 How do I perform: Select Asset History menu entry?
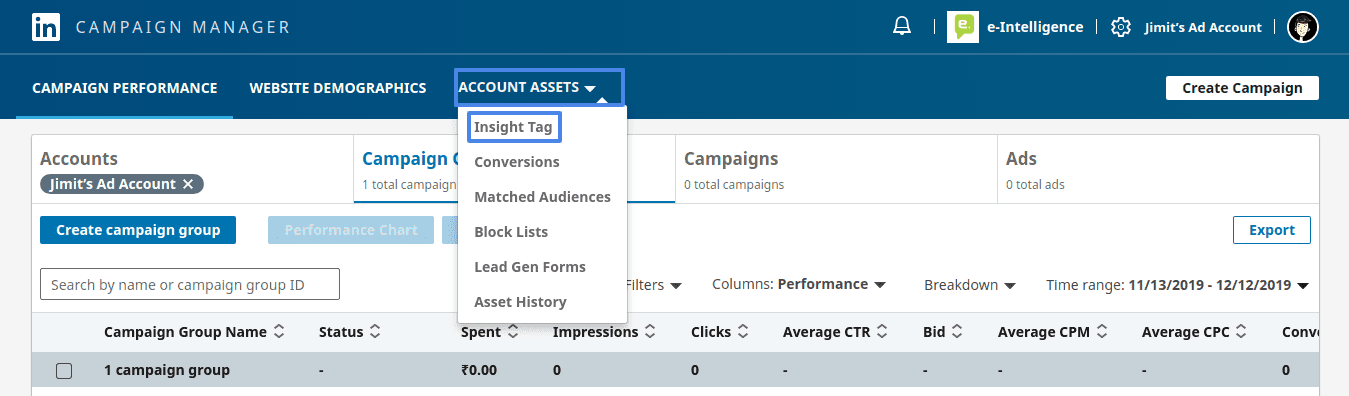tap(520, 302)
